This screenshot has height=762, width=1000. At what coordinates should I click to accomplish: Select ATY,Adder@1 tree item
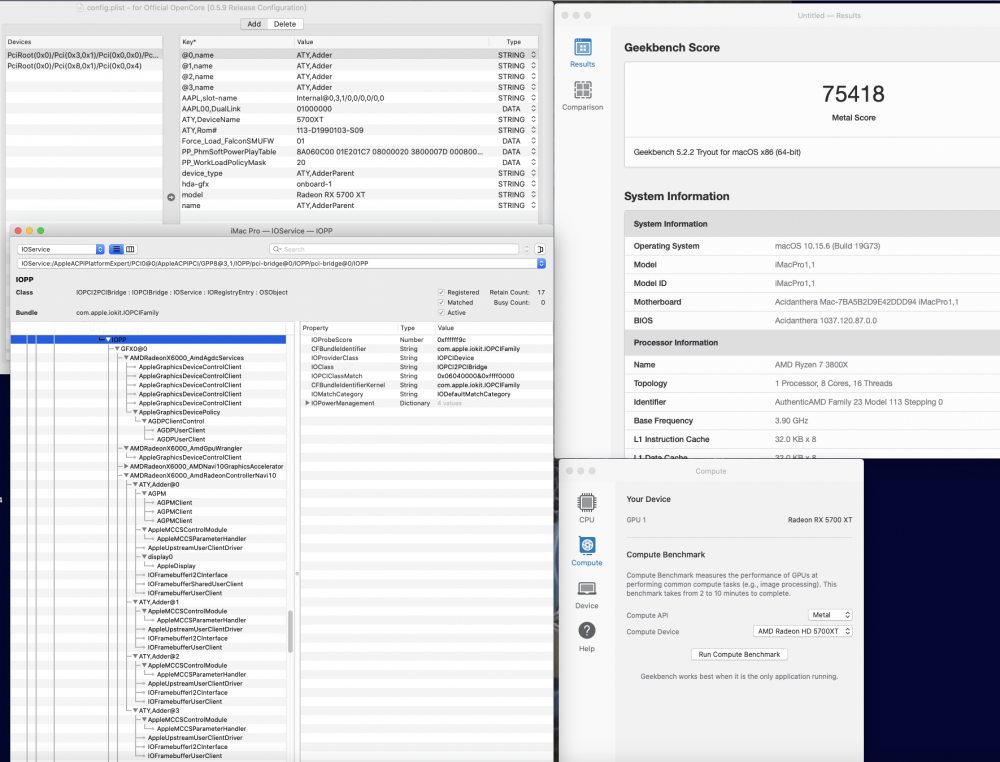click(x=159, y=602)
